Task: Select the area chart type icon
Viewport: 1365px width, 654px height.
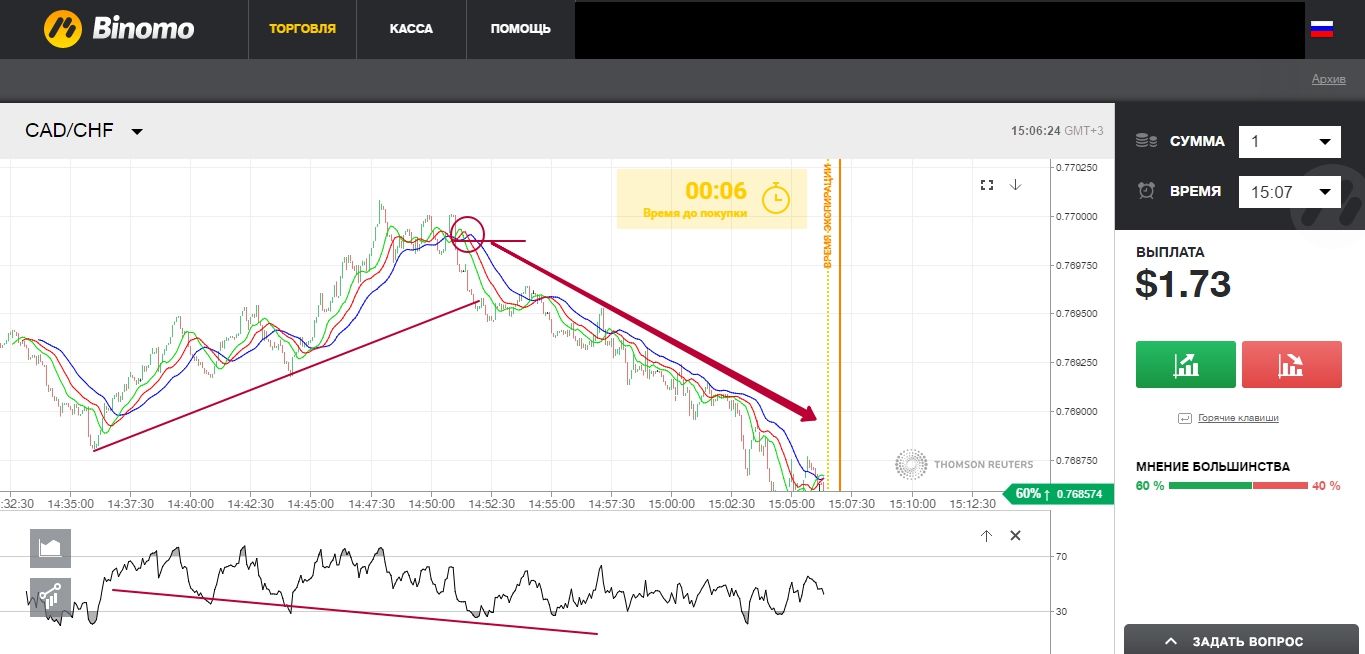Action: pos(50,548)
